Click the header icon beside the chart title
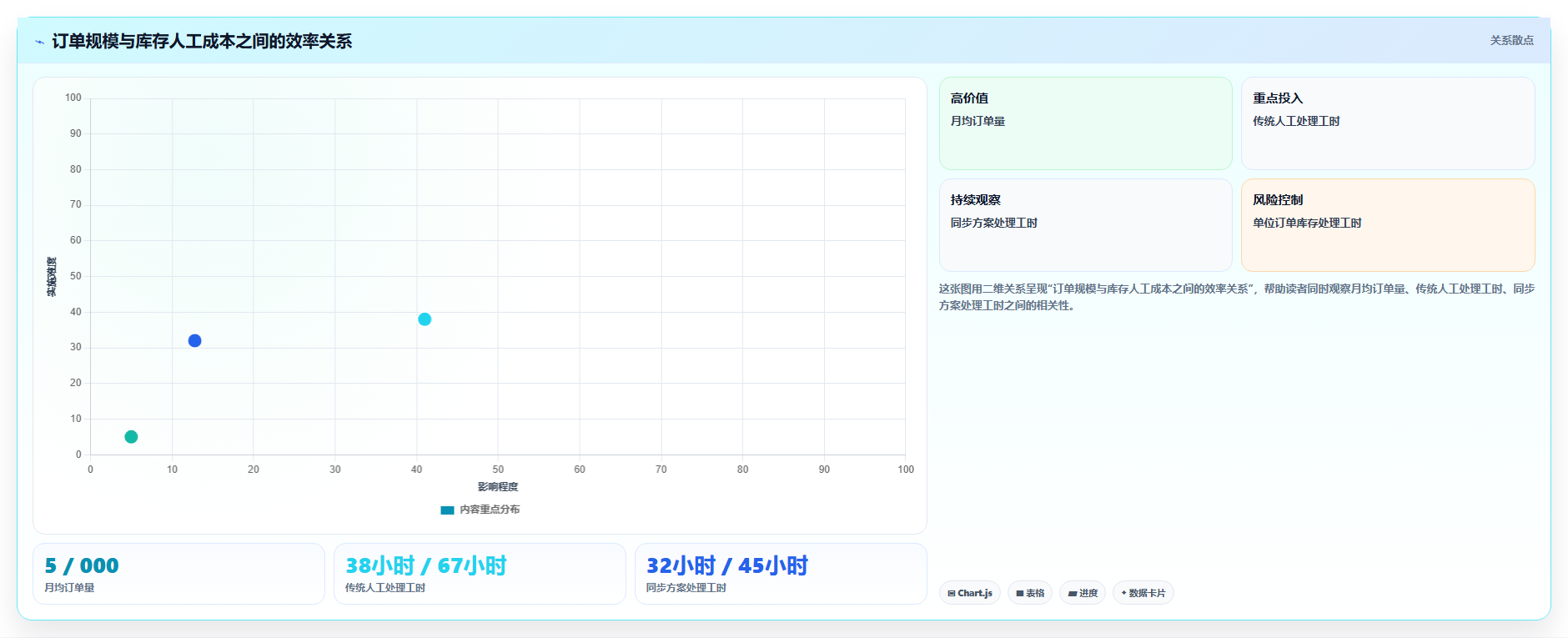 pos(39,42)
